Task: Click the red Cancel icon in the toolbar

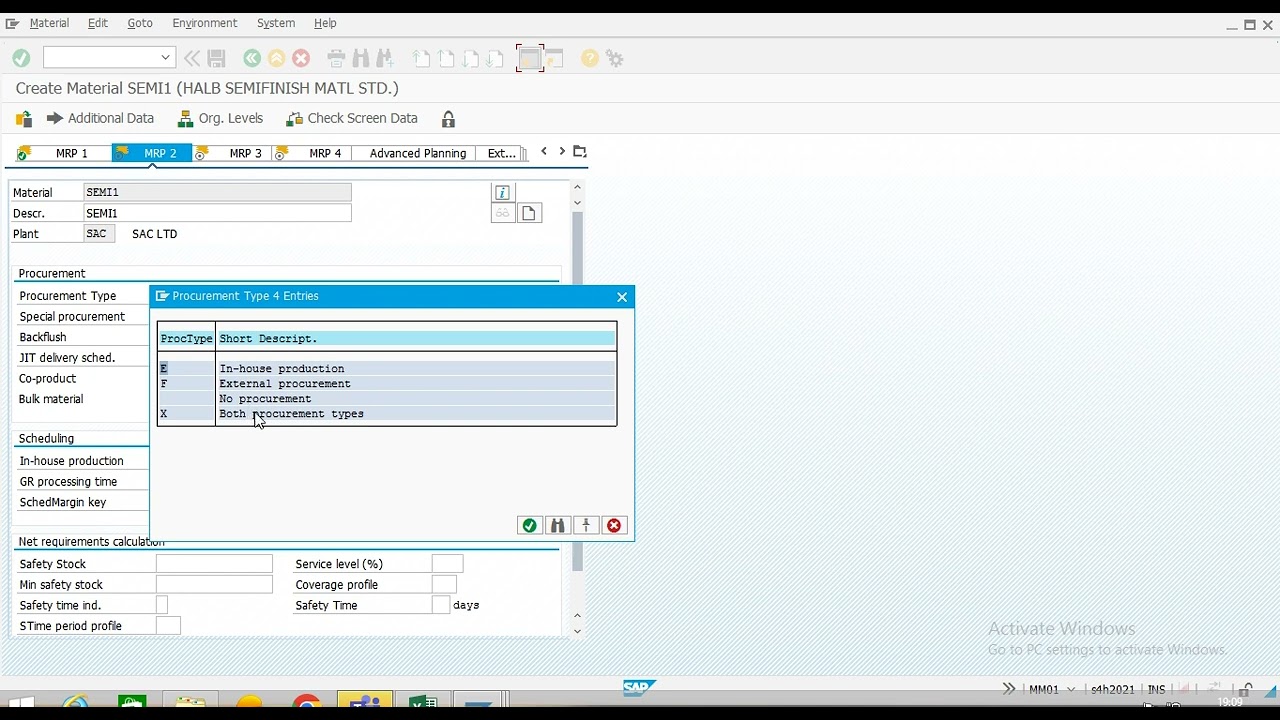Action: [x=301, y=59]
